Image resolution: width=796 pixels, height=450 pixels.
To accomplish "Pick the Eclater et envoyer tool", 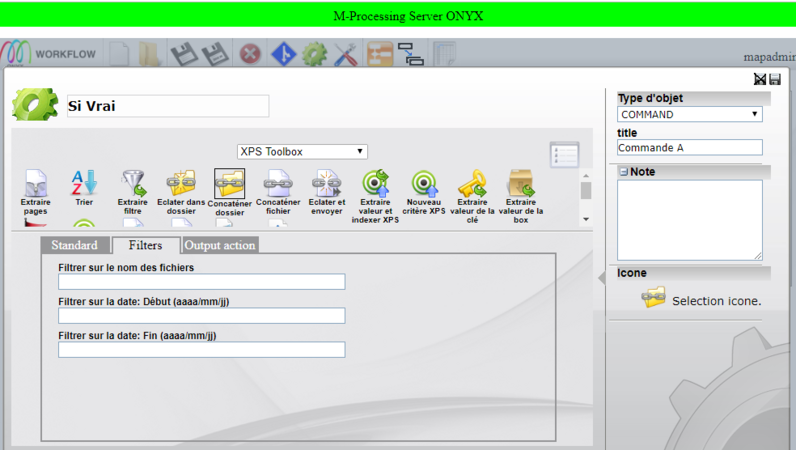I will pyautogui.click(x=326, y=183).
